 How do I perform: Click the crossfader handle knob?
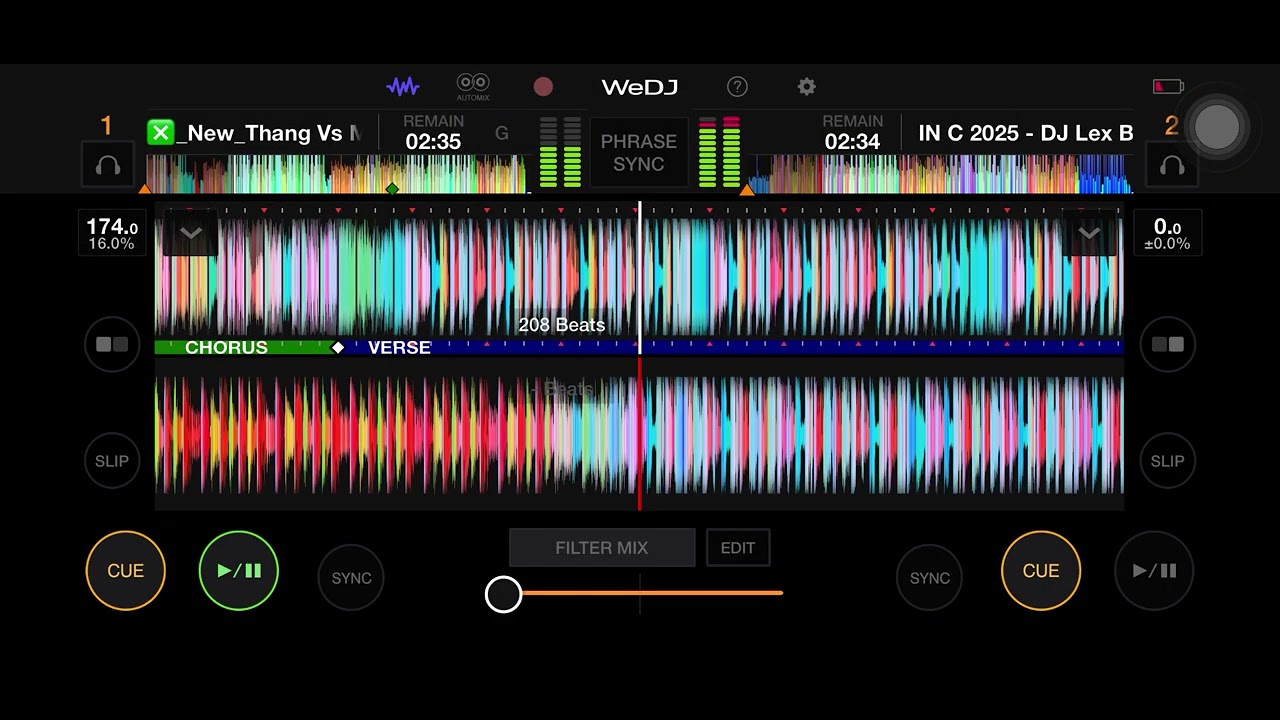[504, 594]
